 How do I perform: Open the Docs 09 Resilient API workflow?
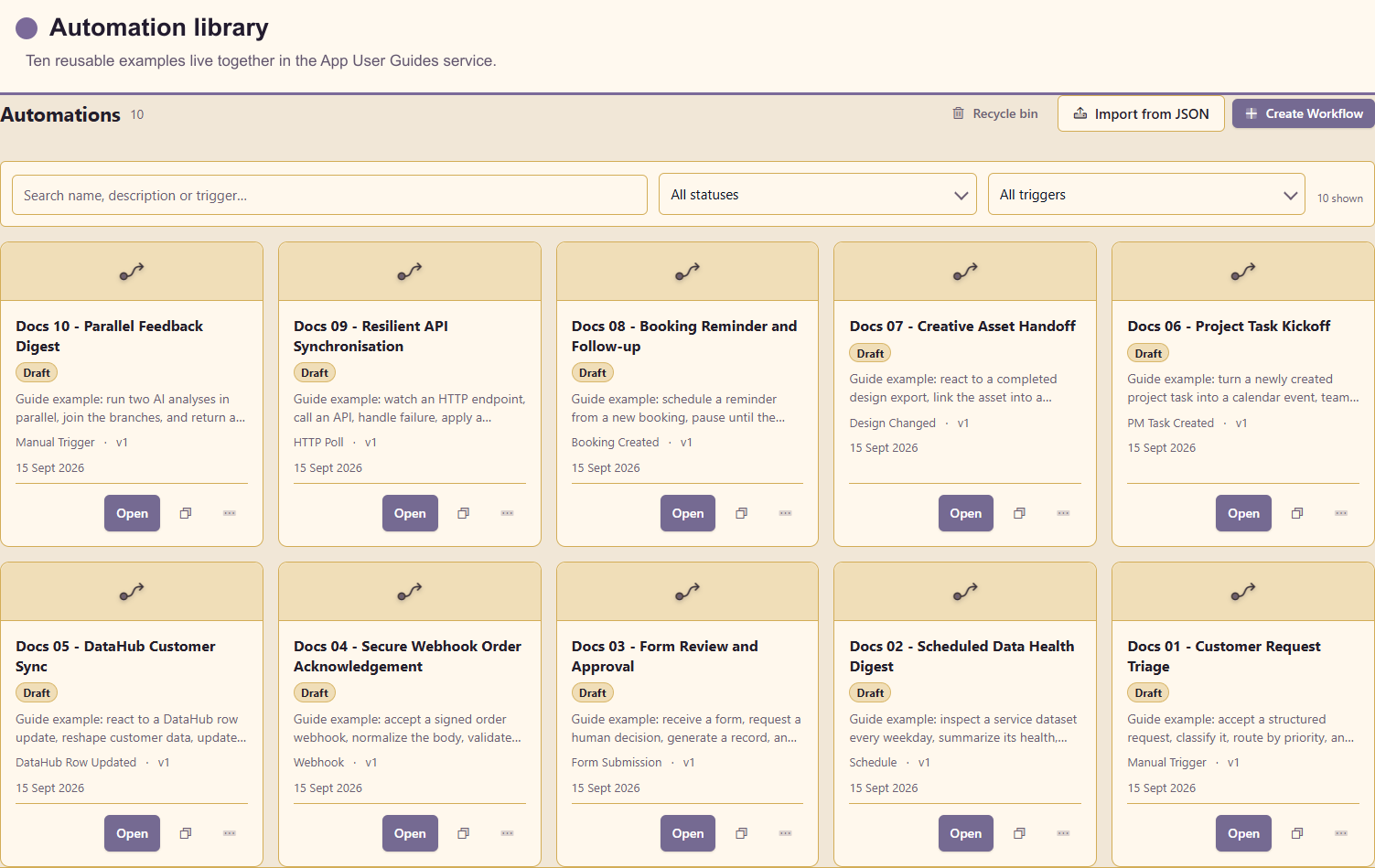(x=410, y=513)
